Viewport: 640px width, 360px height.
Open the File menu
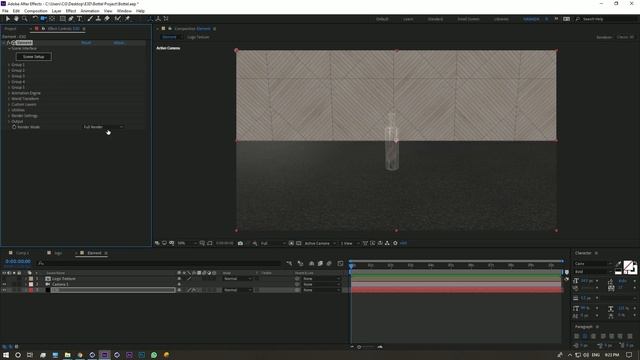[x=5, y=11]
